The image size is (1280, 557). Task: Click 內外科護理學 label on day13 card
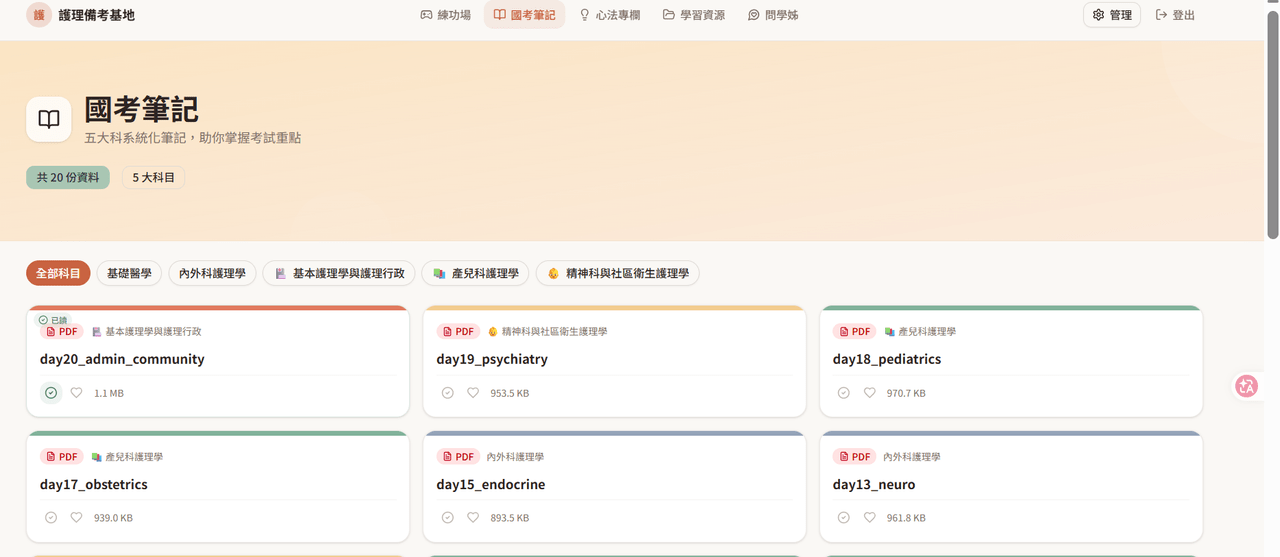coord(912,457)
